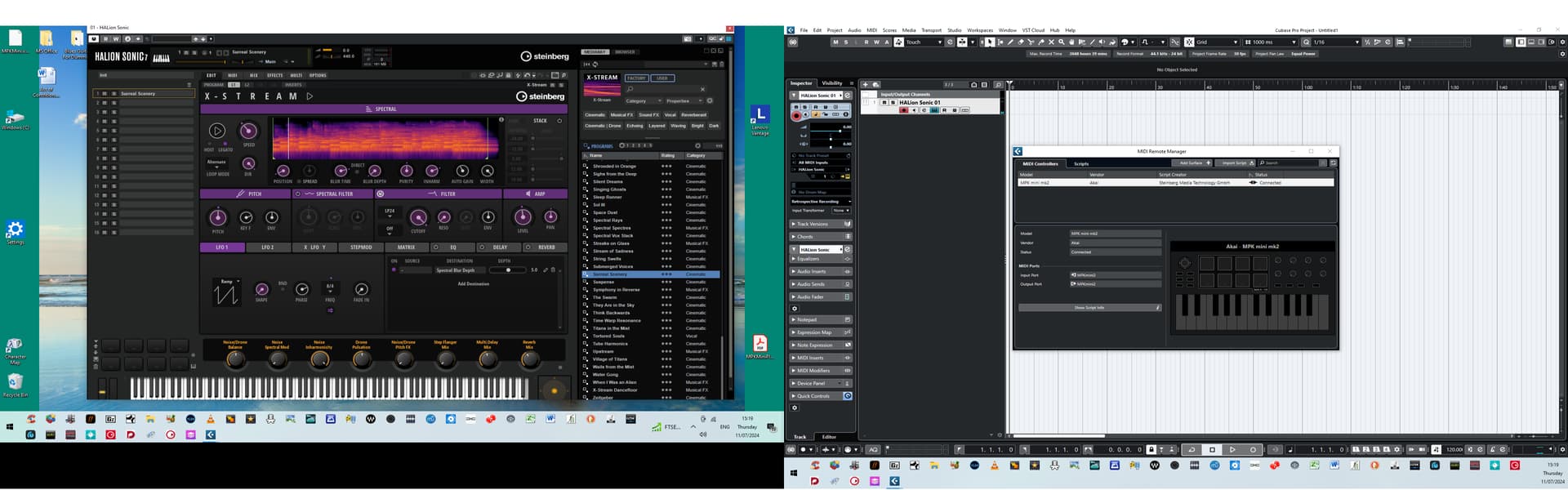This screenshot has width=1568, height=490.
Task: Click the Add Destination text in matrix
Action: click(x=473, y=283)
